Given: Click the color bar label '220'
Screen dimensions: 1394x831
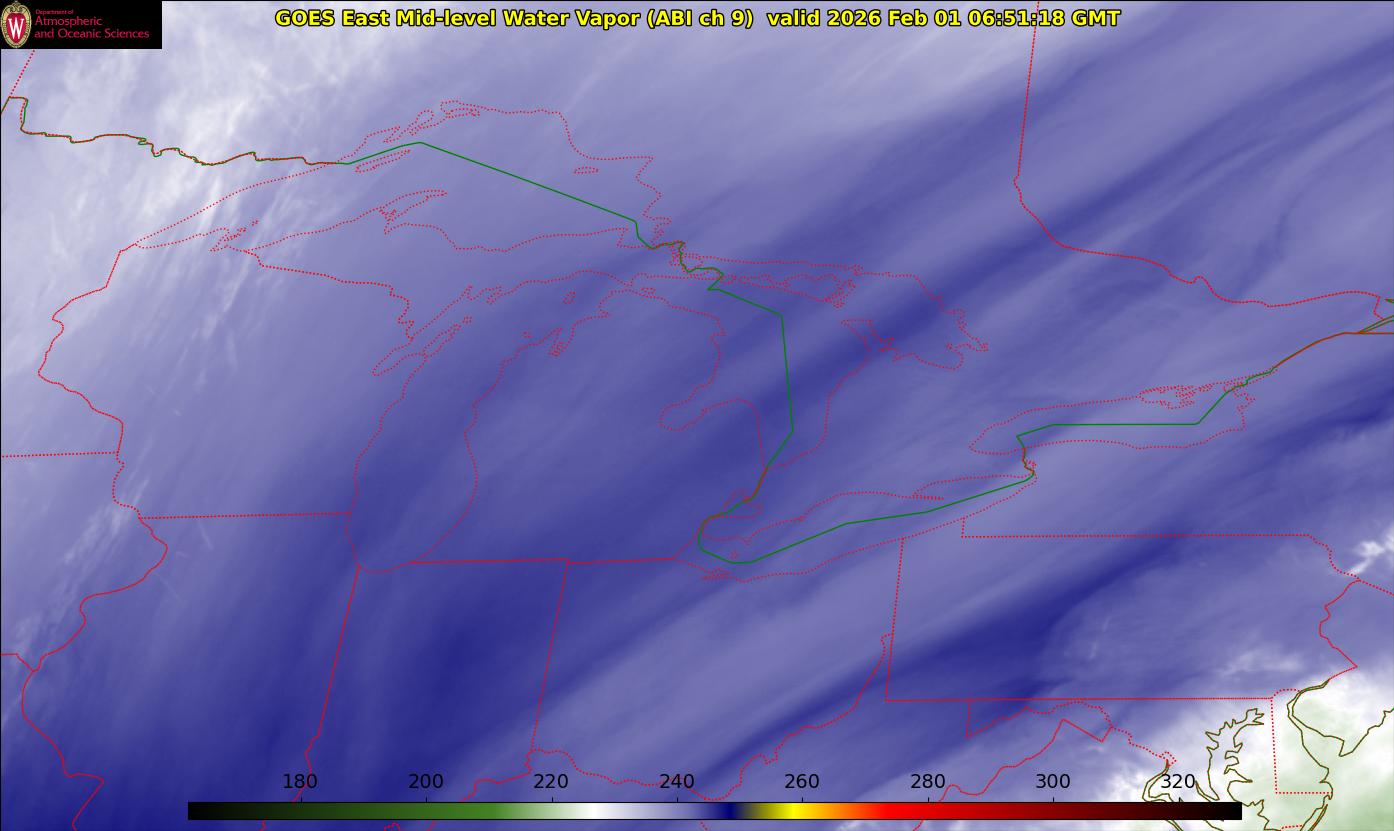Looking at the screenshot, I should (551, 781).
